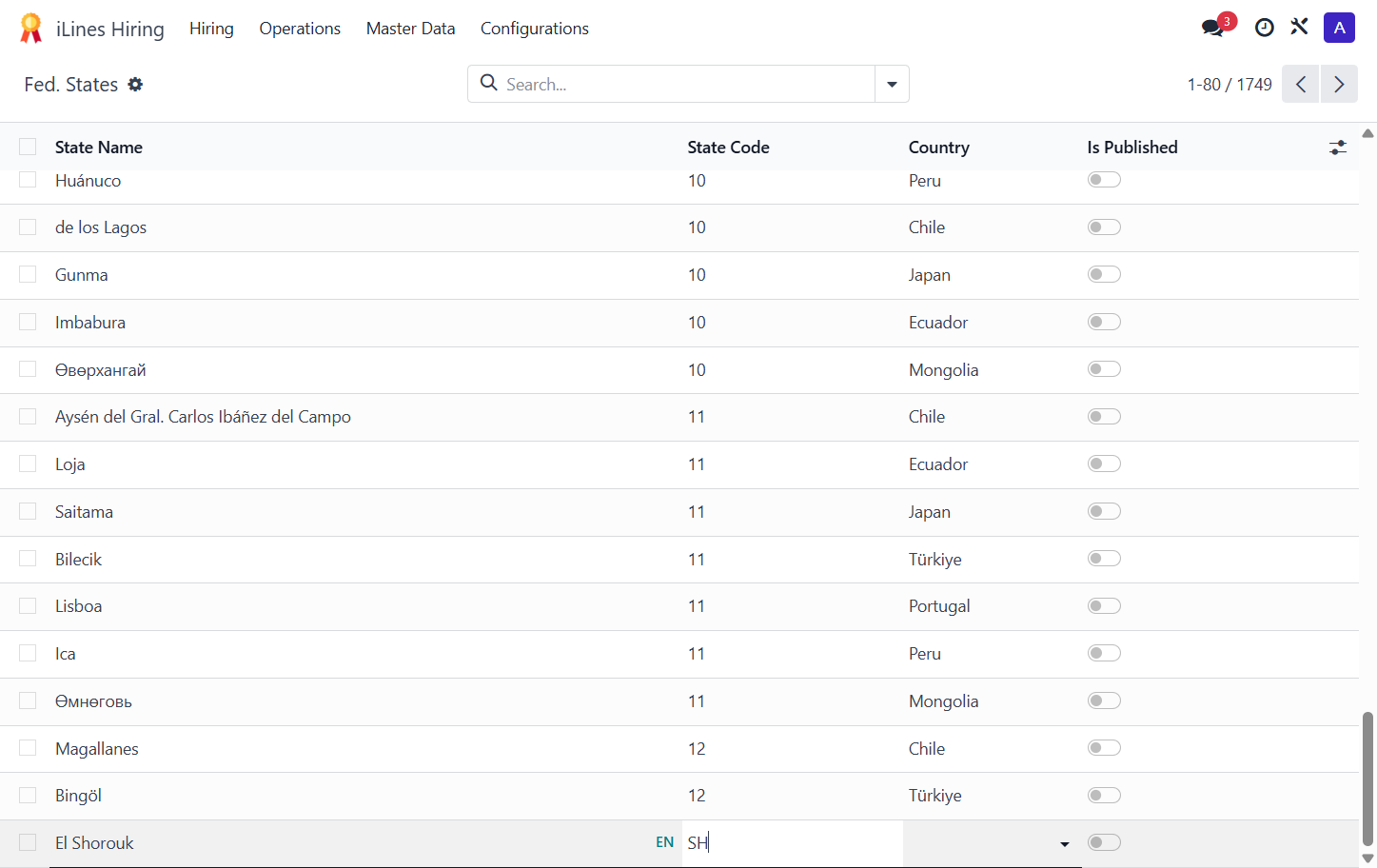Open the activities clock icon

(x=1264, y=28)
